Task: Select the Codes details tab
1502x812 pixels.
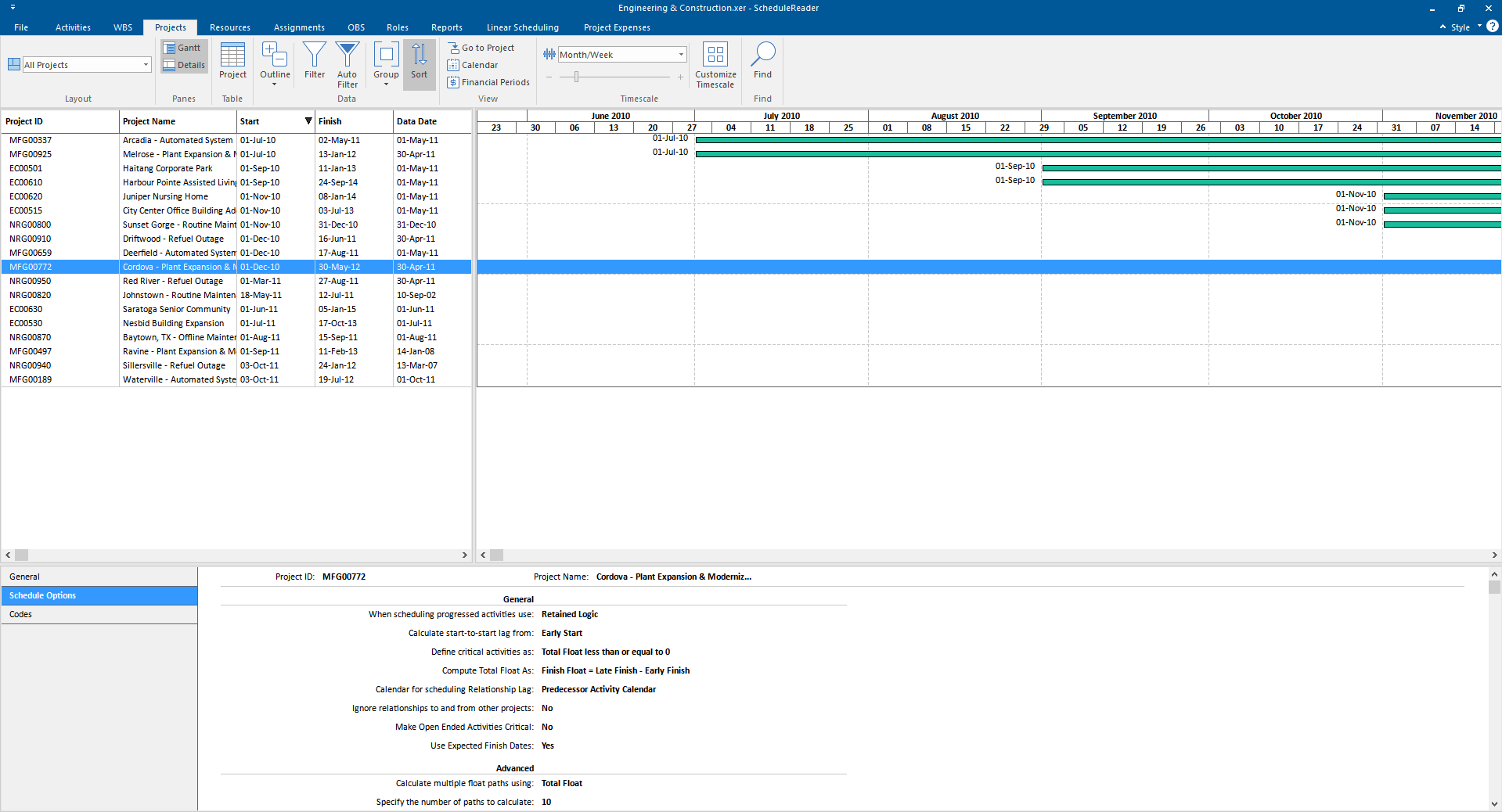Action: coord(99,614)
